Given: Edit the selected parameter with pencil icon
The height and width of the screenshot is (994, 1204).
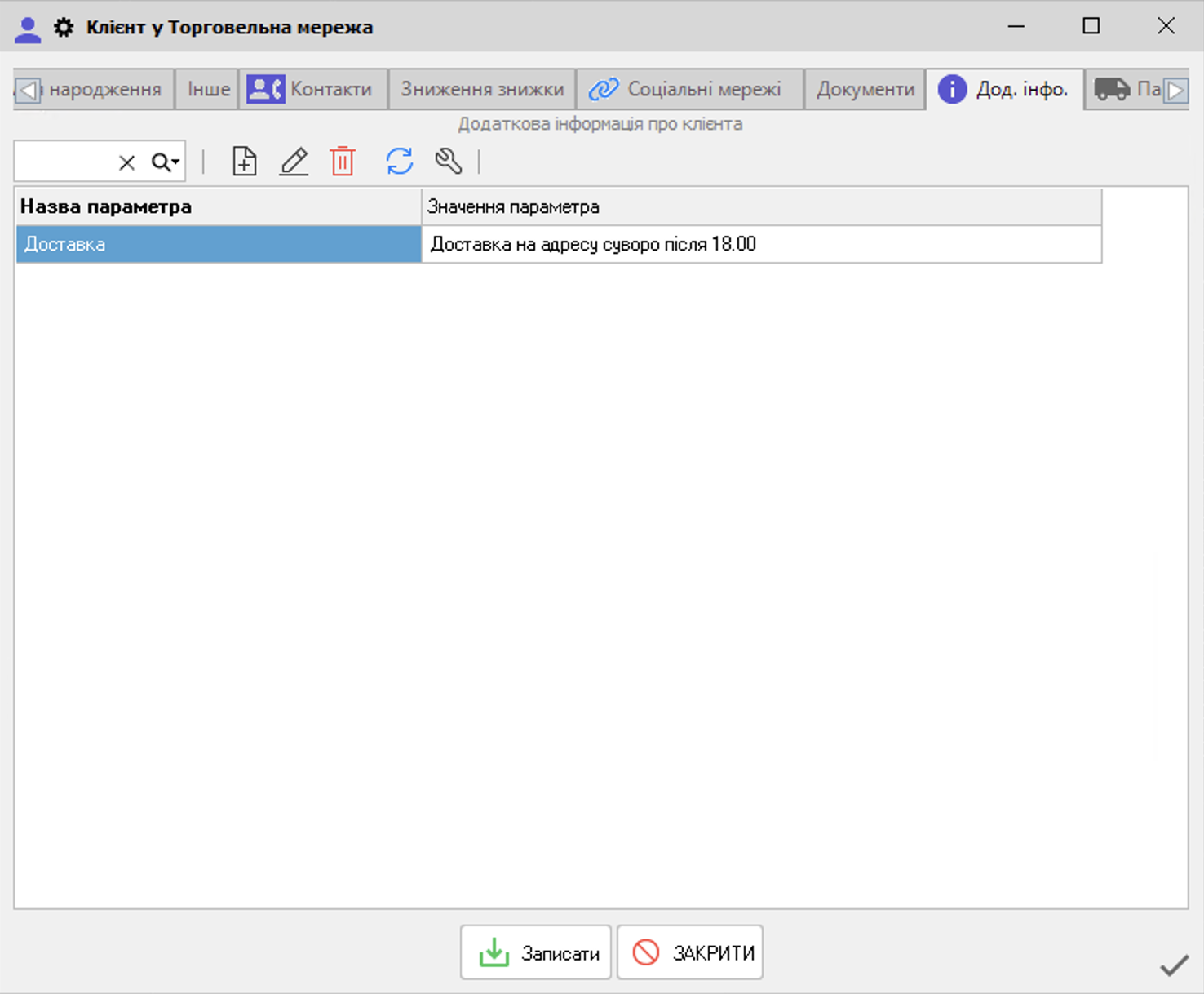Looking at the screenshot, I should [294, 162].
